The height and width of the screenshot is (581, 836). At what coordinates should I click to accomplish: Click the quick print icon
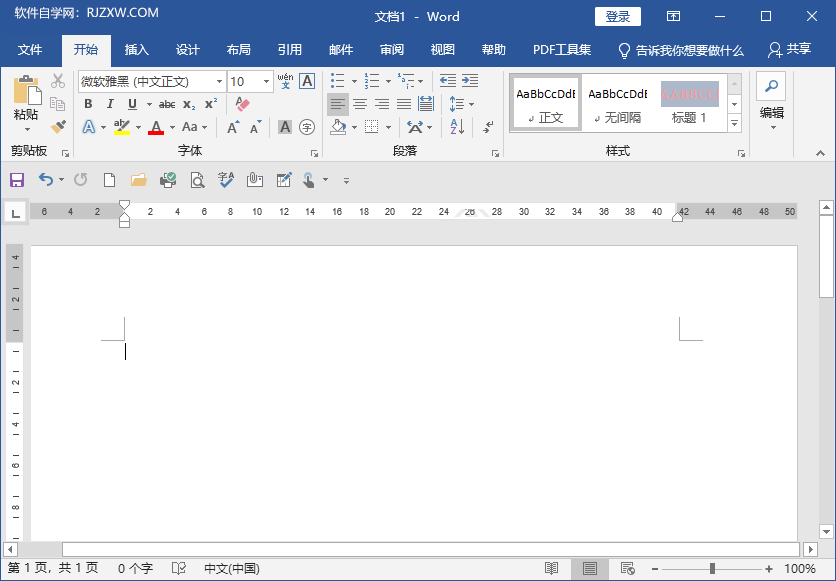click(168, 180)
